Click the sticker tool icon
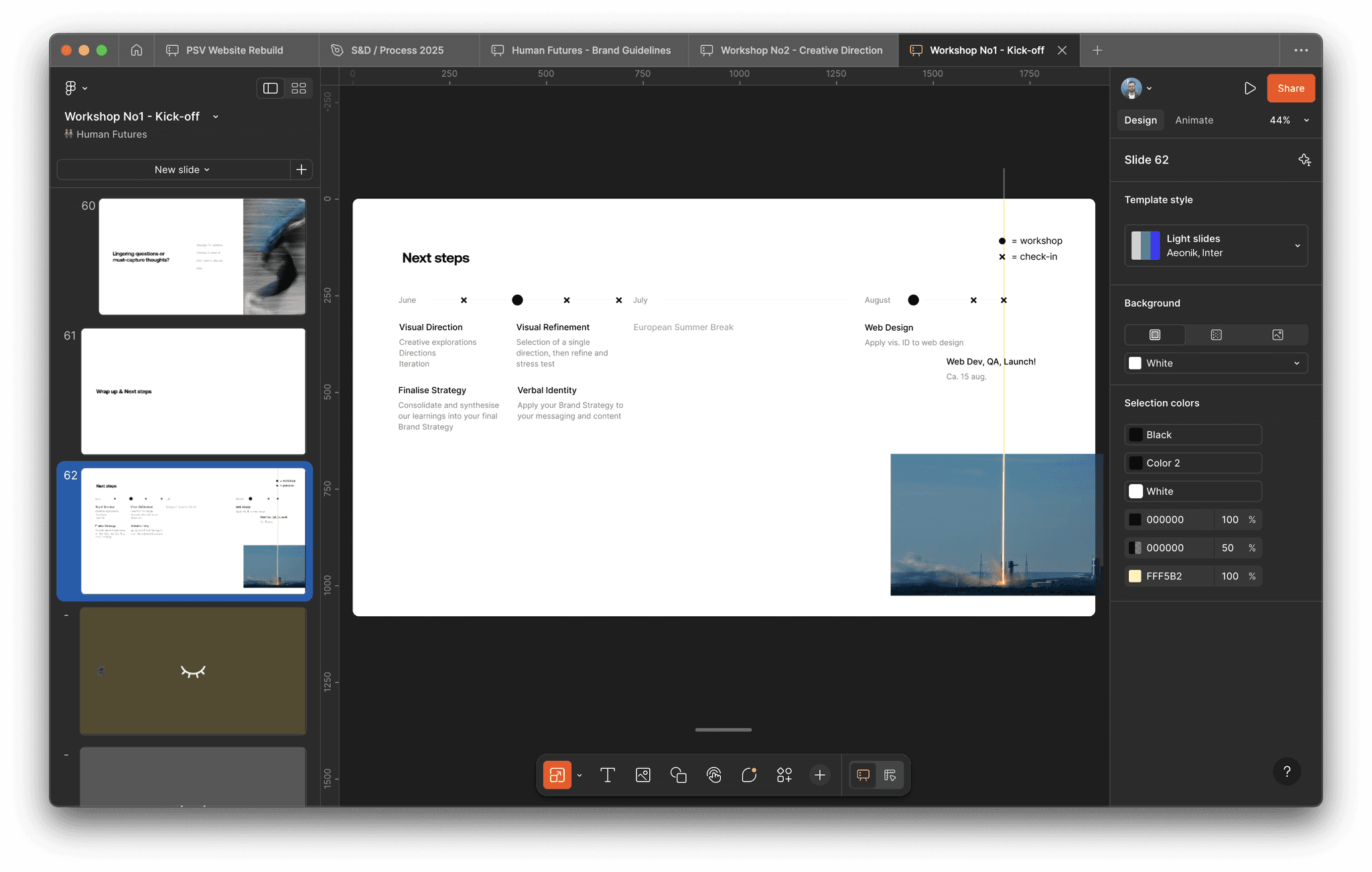 [x=749, y=775]
